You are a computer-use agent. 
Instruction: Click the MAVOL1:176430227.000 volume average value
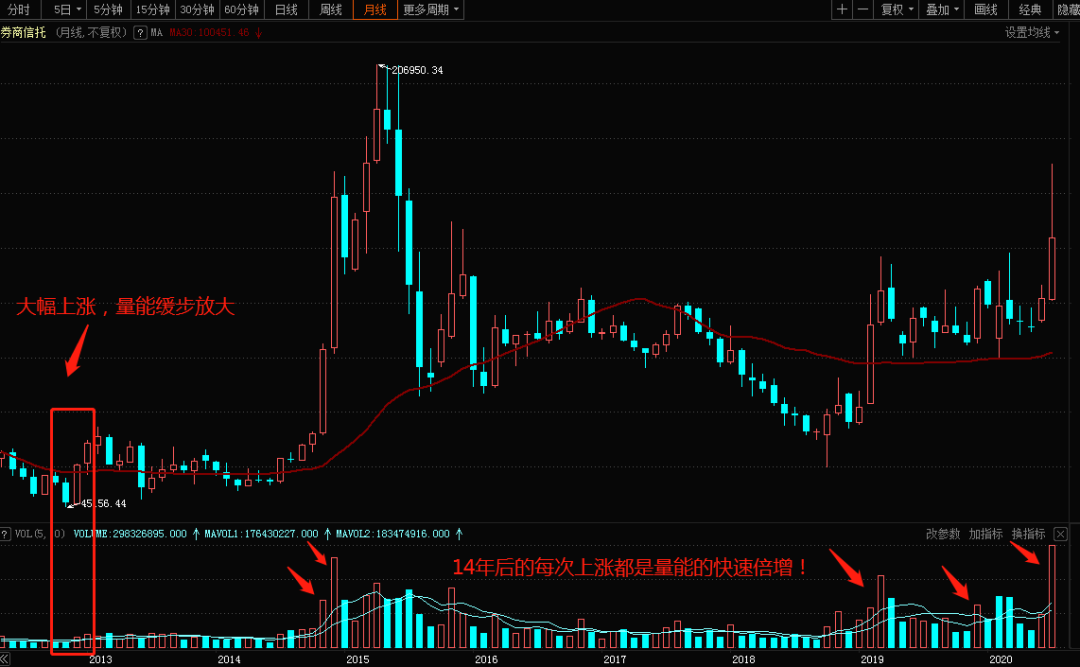pos(261,534)
